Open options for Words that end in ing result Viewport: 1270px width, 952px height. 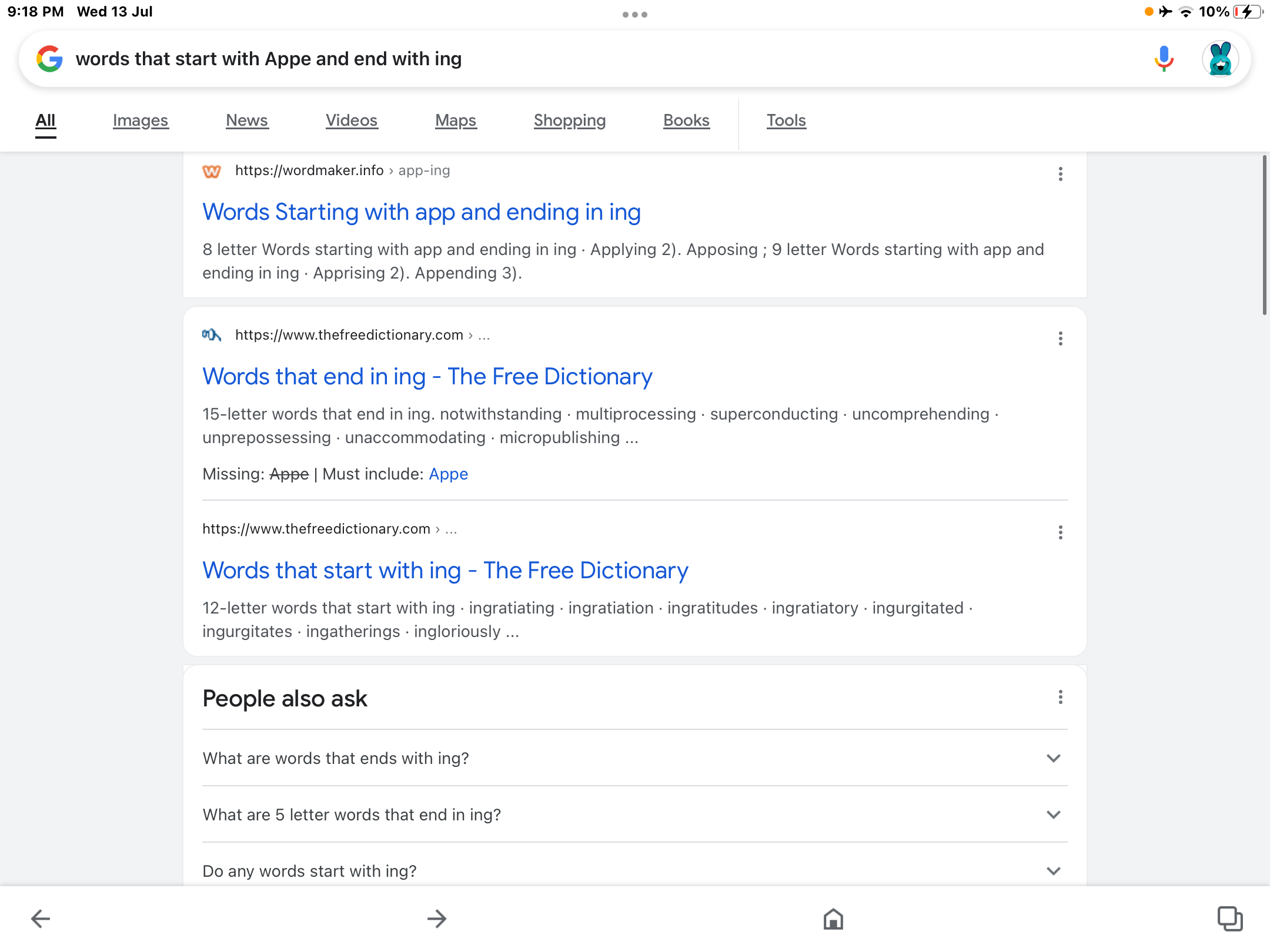1060,338
